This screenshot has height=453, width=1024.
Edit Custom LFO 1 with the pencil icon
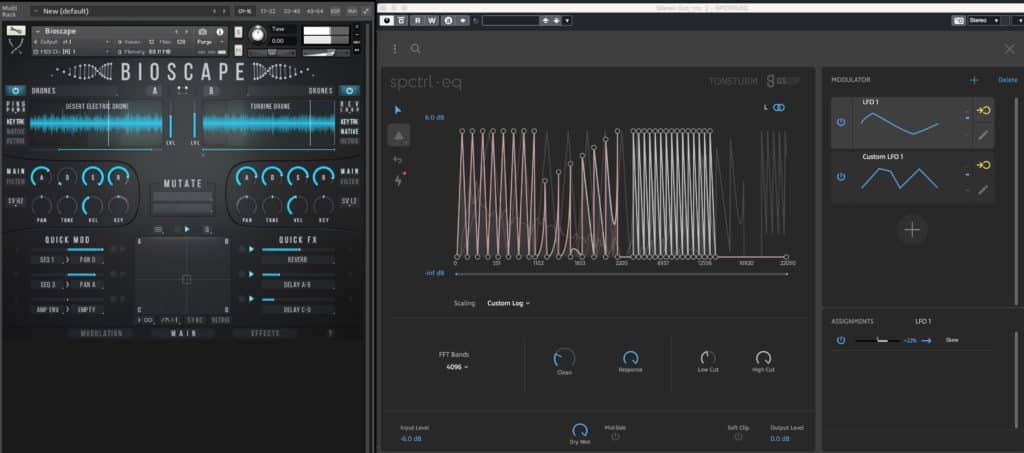[983, 190]
